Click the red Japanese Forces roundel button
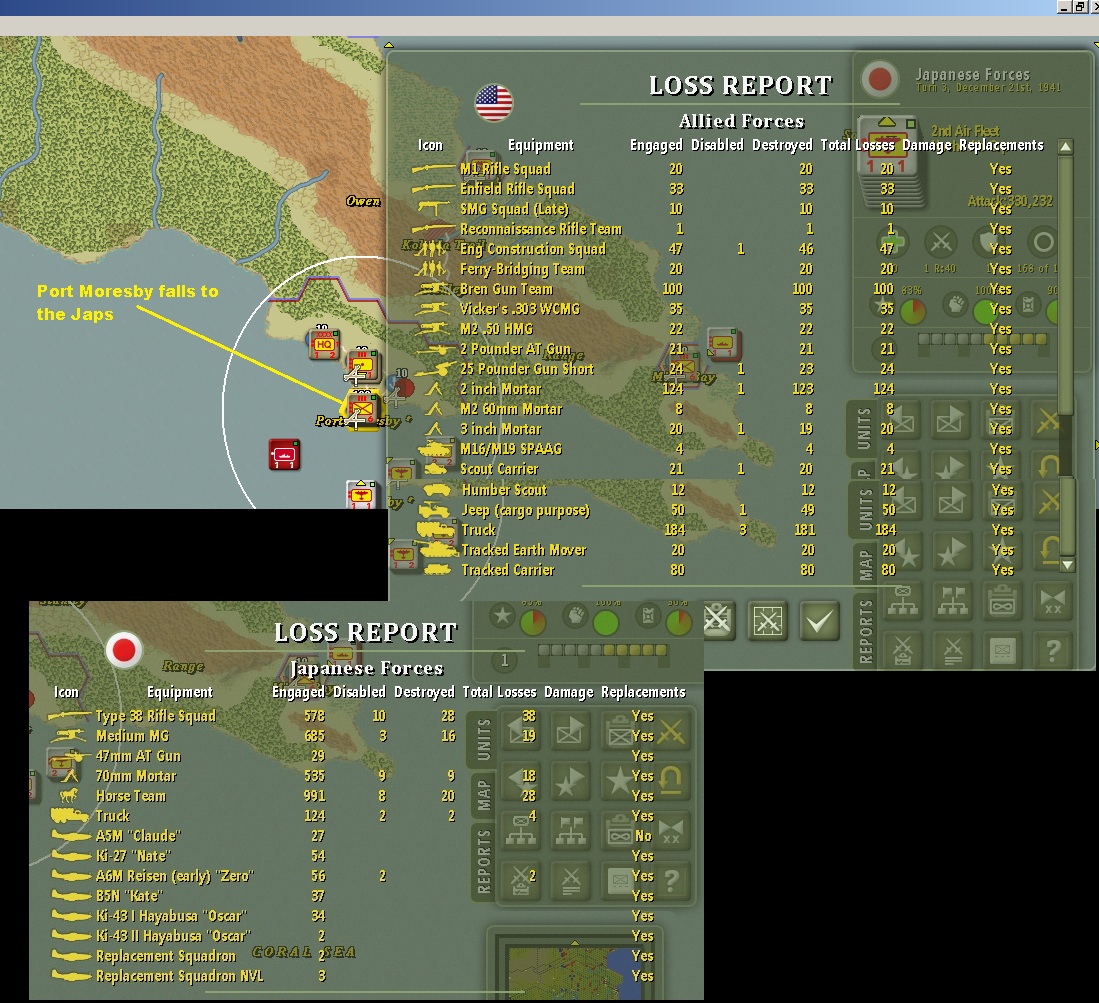The image size is (1099, 1003). pyautogui.click(x=880, y=79)
